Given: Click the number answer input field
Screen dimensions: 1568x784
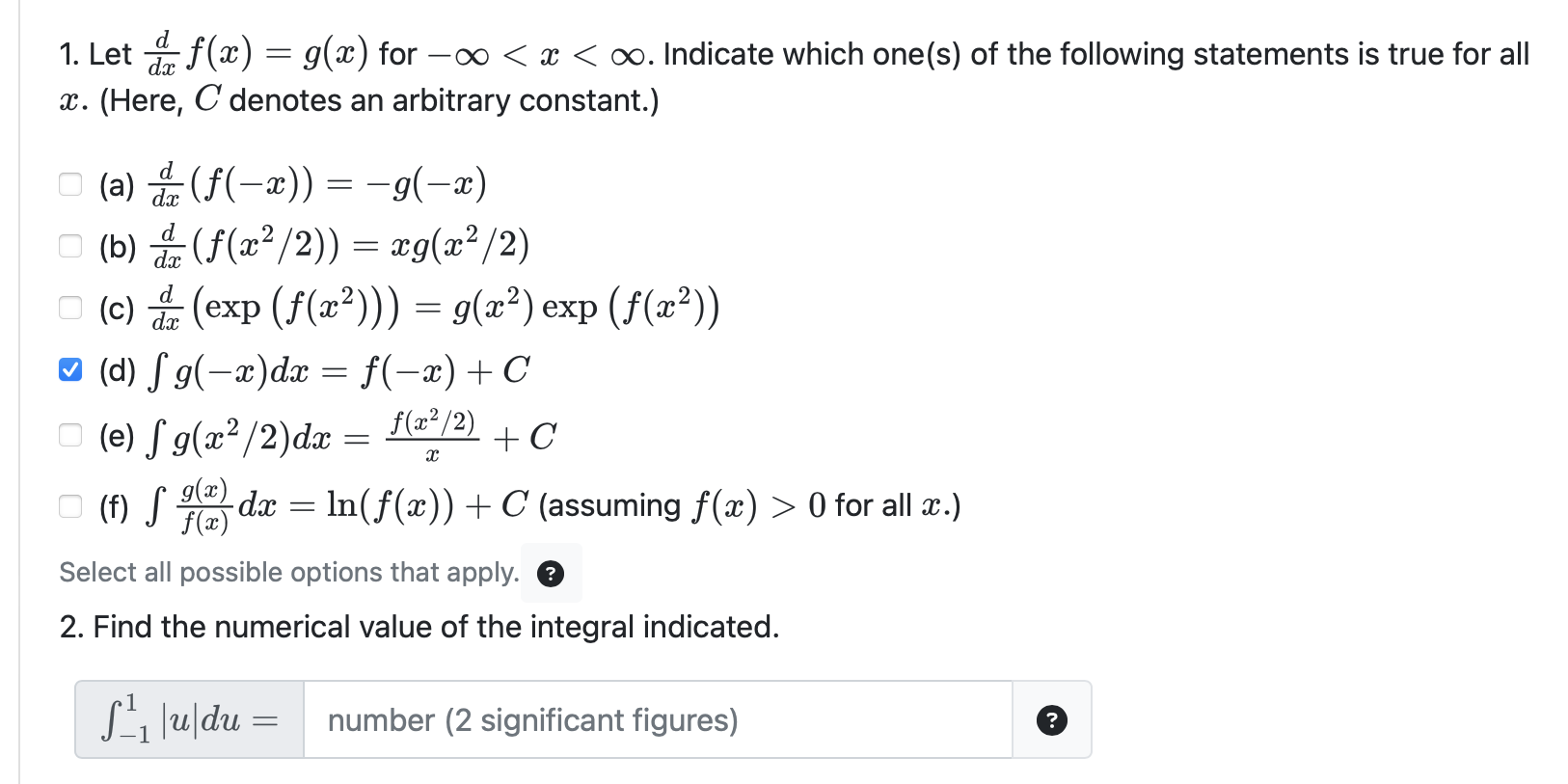Looking at the screenshot, I should (x=659, y=720).
